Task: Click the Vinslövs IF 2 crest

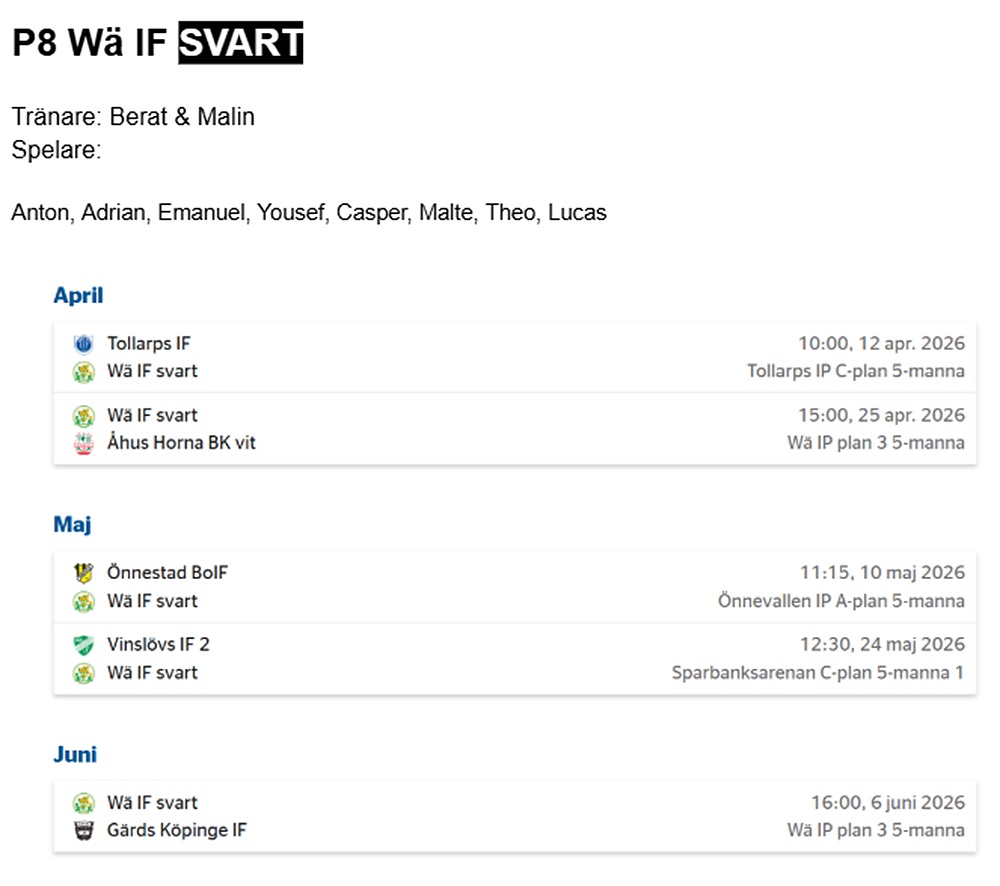Action: (x=83, y=645)
